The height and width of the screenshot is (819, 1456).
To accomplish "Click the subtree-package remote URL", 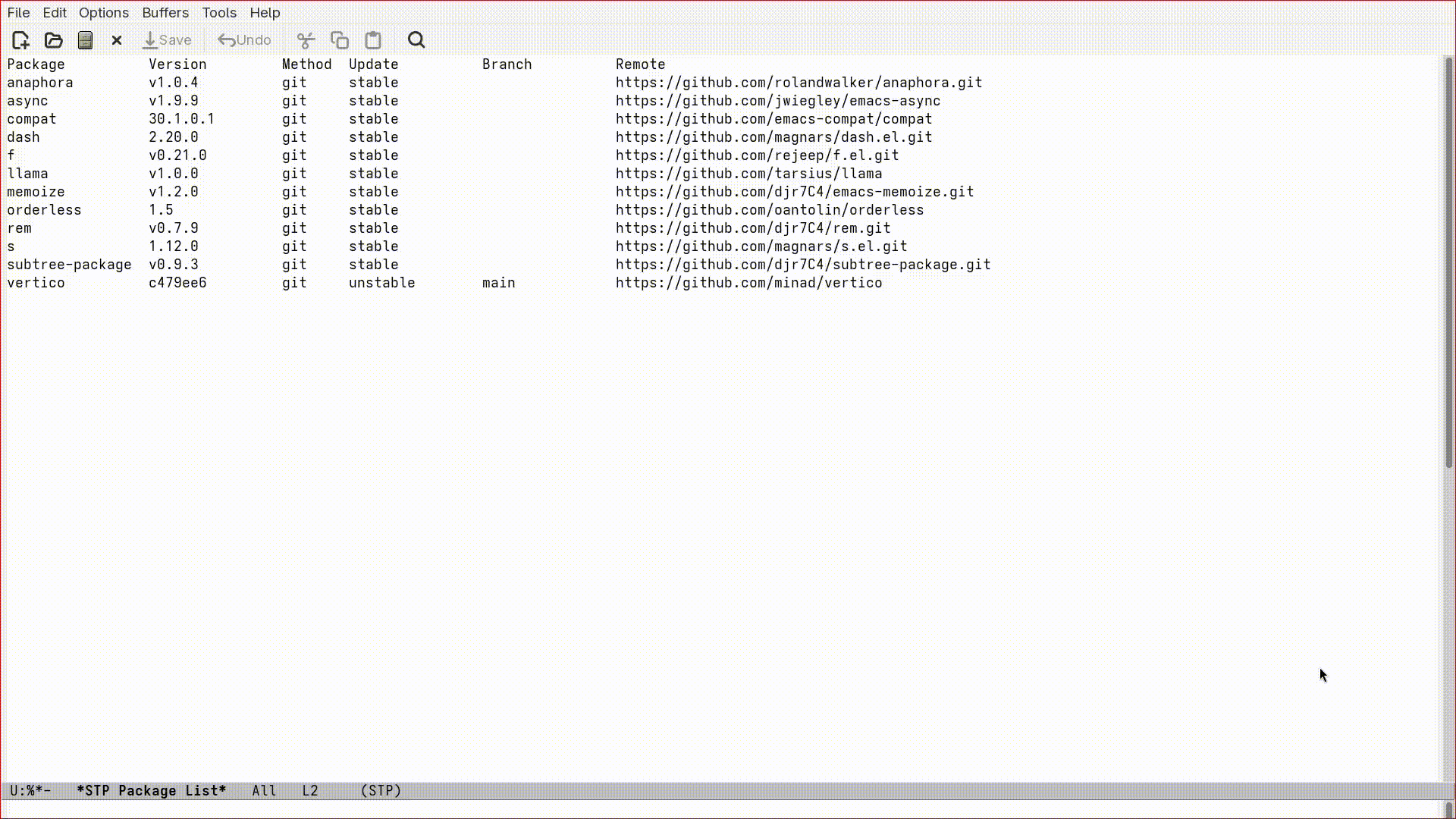I will 802,265.
